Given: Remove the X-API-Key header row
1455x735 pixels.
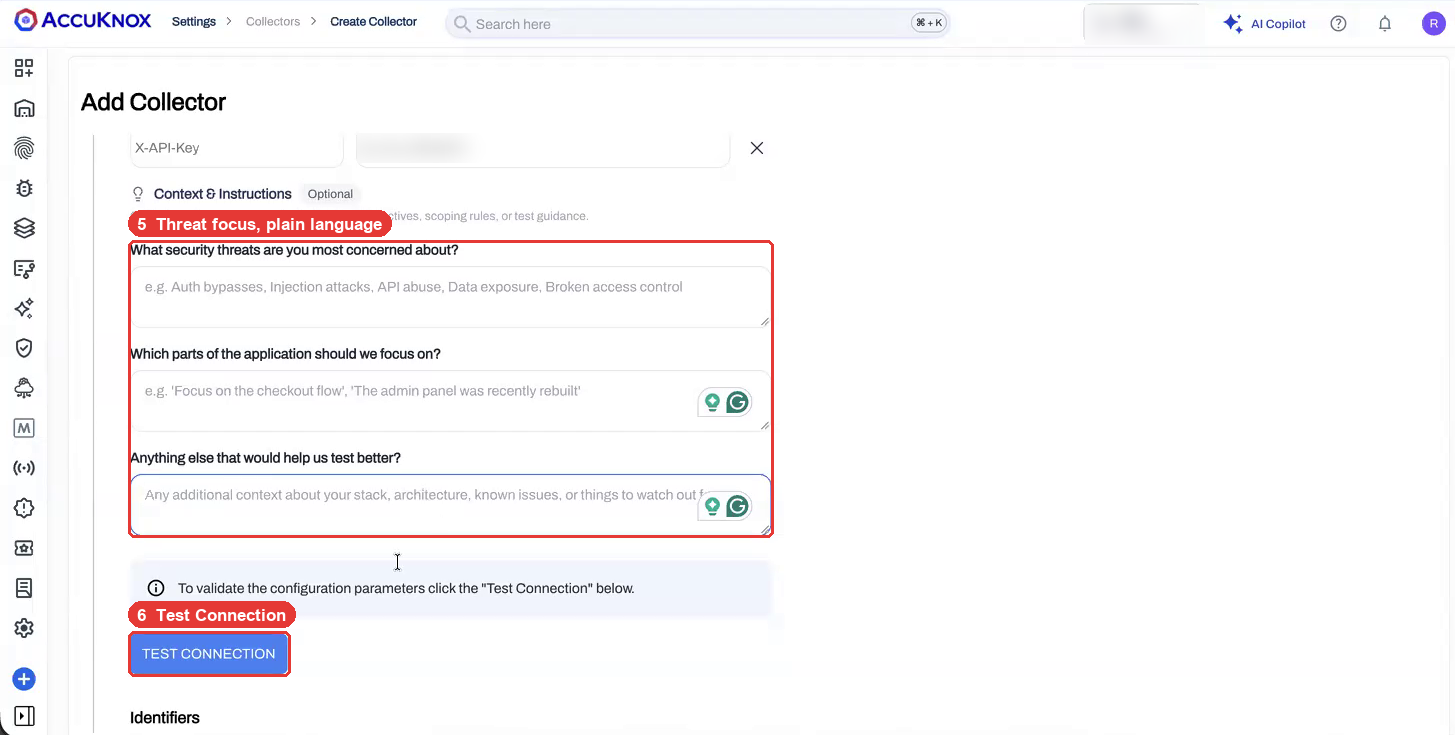Looking at the screenshot, I should (x=757, y=148).
